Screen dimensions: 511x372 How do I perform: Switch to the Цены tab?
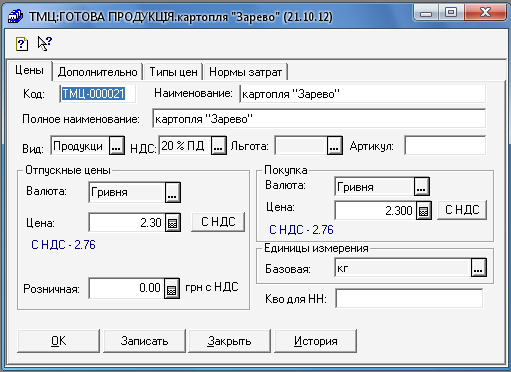pyautogui.click(x=29, y=71)
